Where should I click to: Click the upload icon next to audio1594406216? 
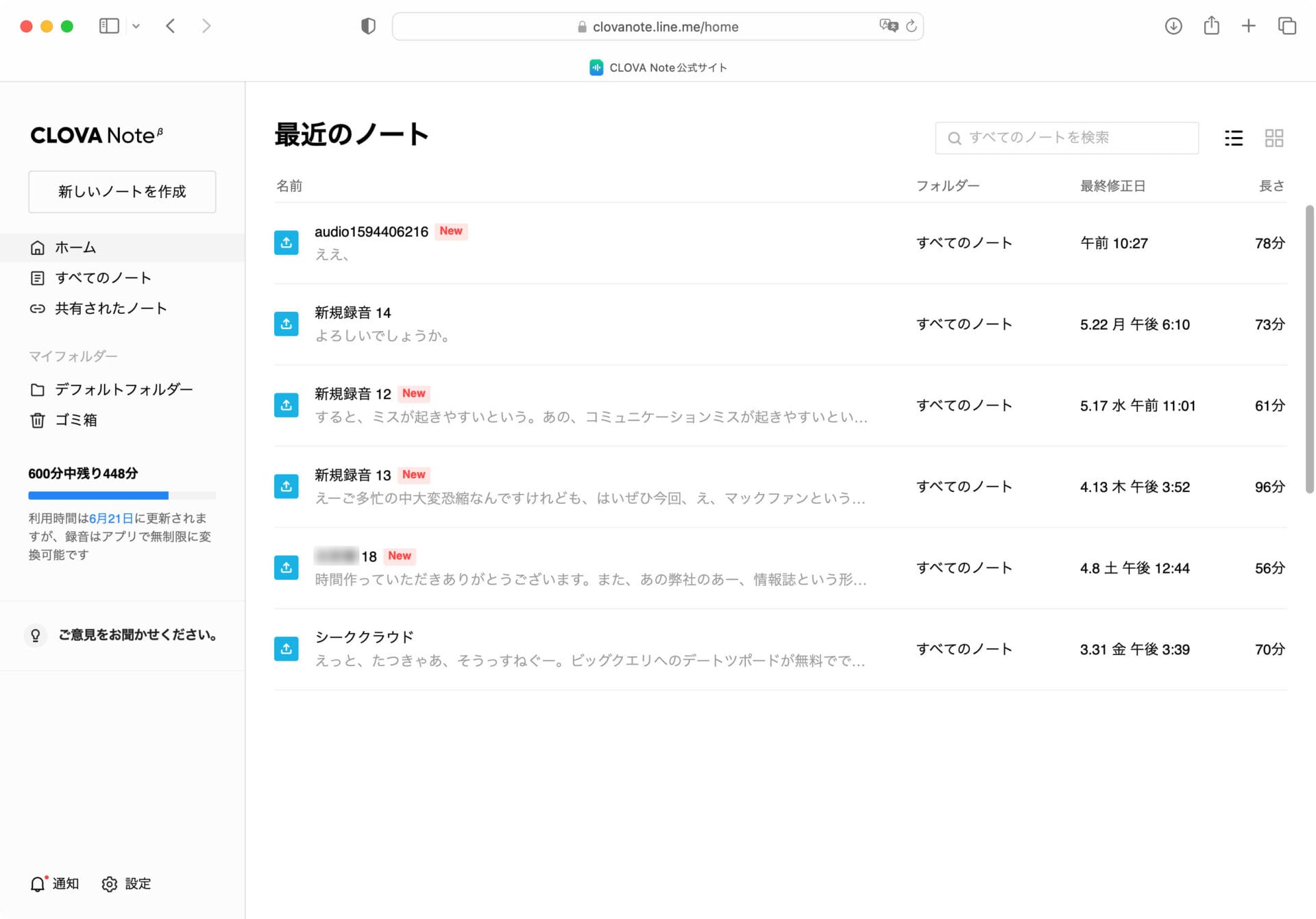click(x=287, y=242)
